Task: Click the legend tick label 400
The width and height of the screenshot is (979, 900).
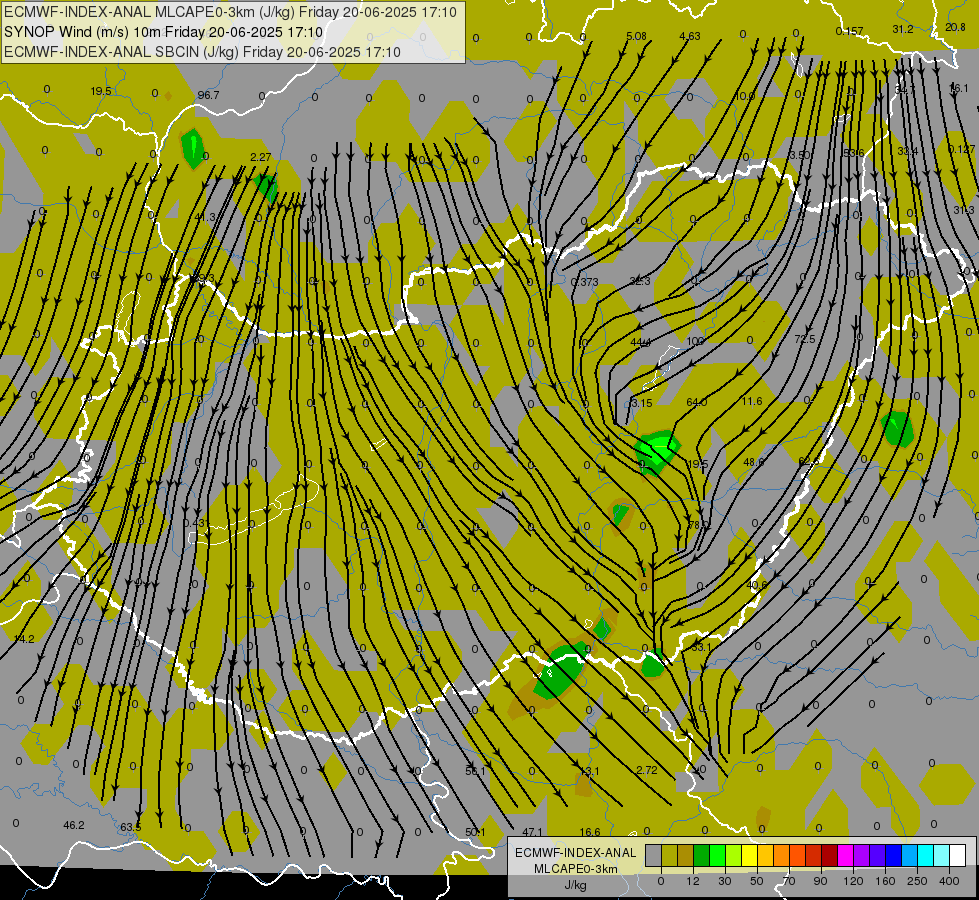Action: click(x=949, y=881)
